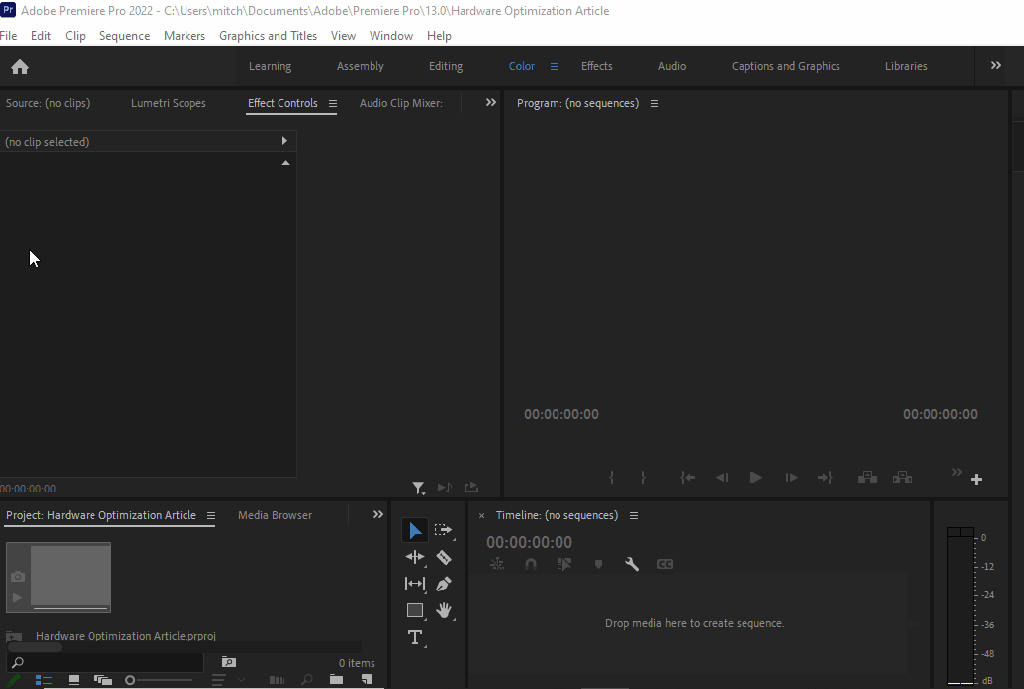Click the Home icon
This screenshot has height=689, width=1024.
point(20,67)
